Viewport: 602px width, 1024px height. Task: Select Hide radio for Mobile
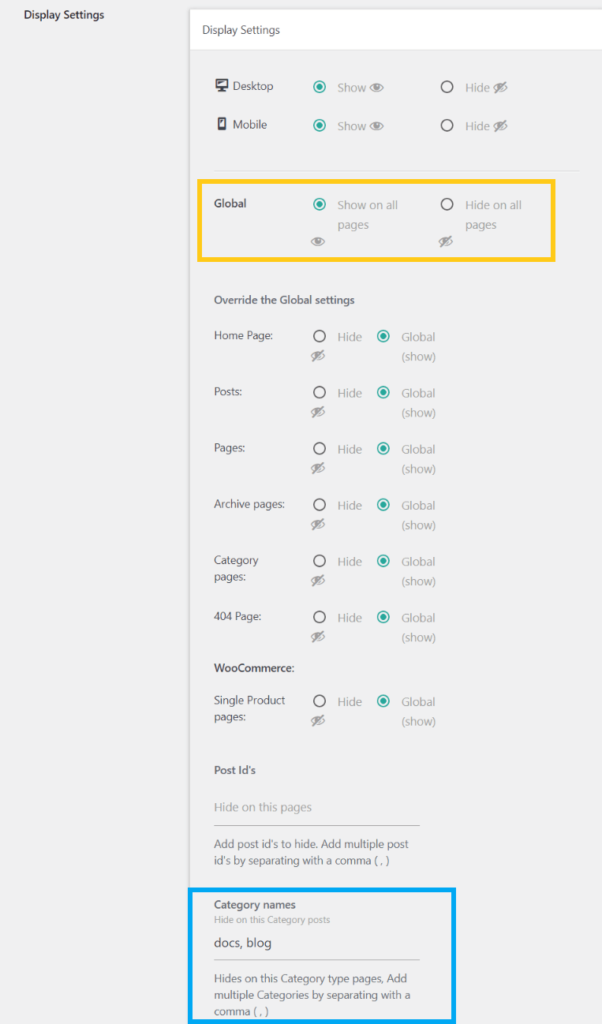[x=447, y=126]
